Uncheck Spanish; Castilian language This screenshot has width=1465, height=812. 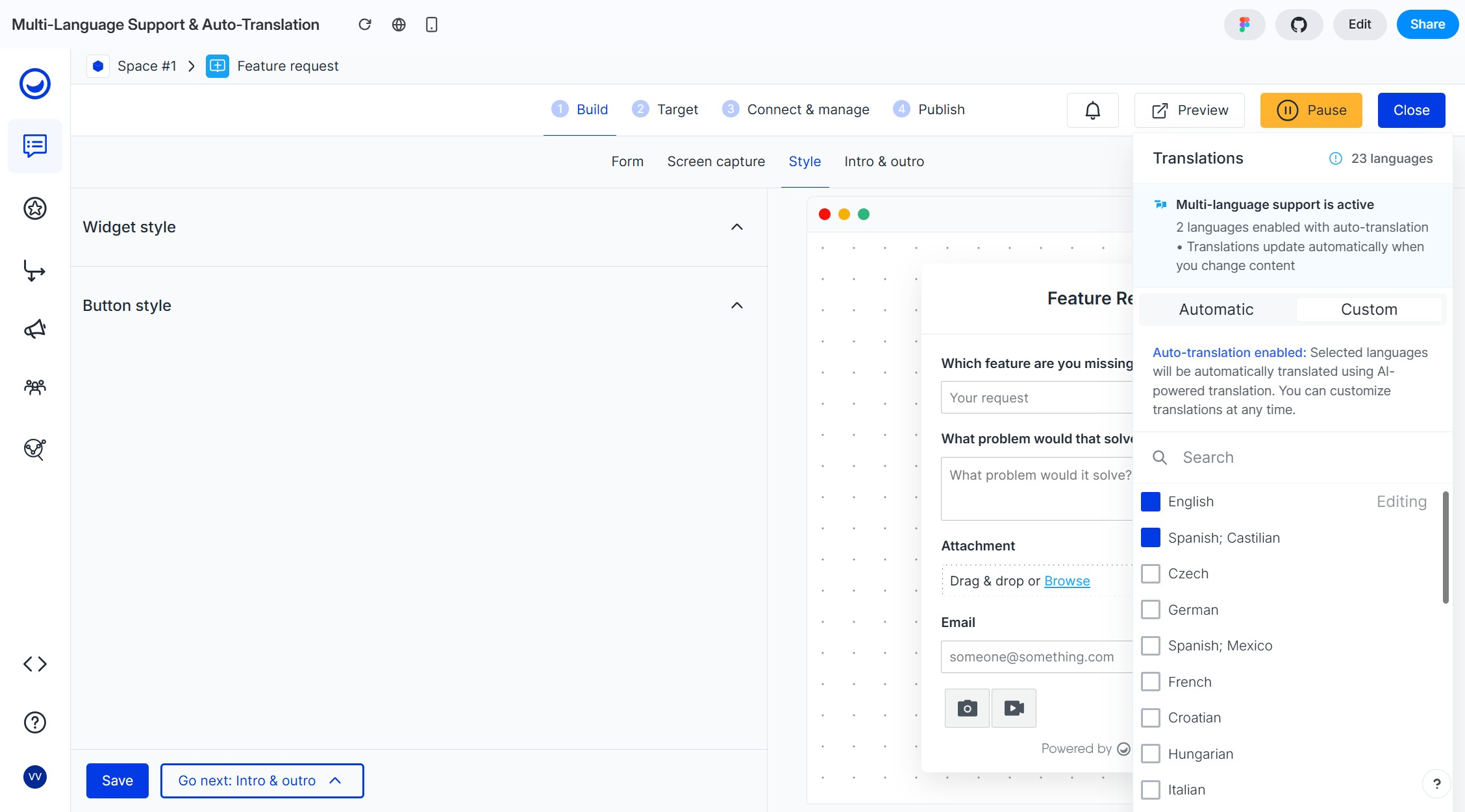(1151, 537)
